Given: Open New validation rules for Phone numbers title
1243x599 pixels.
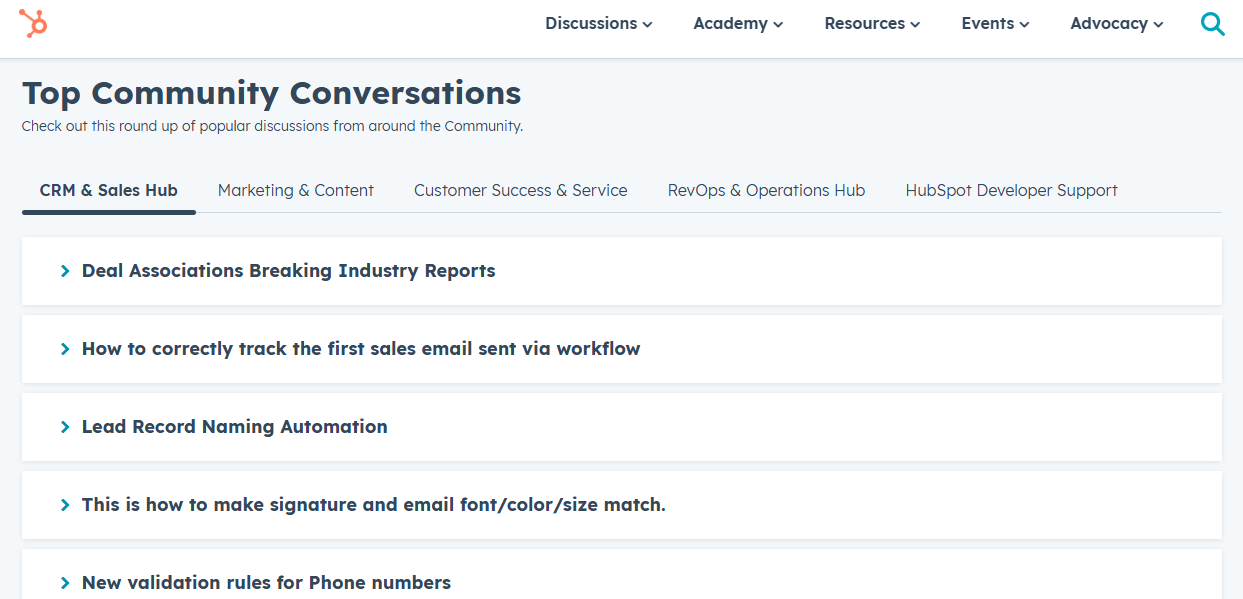Looking at the screenshot, I should point(266,583).
